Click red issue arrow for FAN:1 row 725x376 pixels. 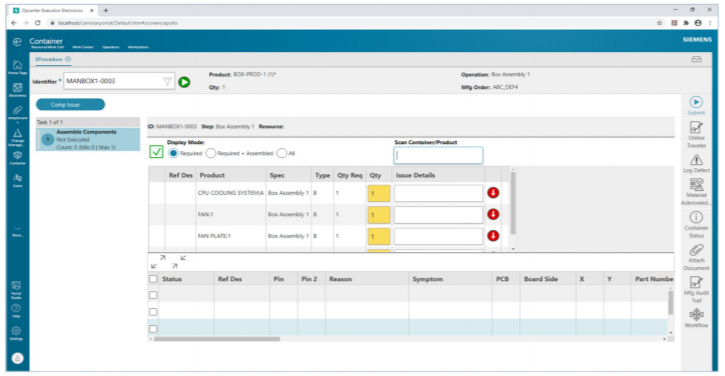493,214
